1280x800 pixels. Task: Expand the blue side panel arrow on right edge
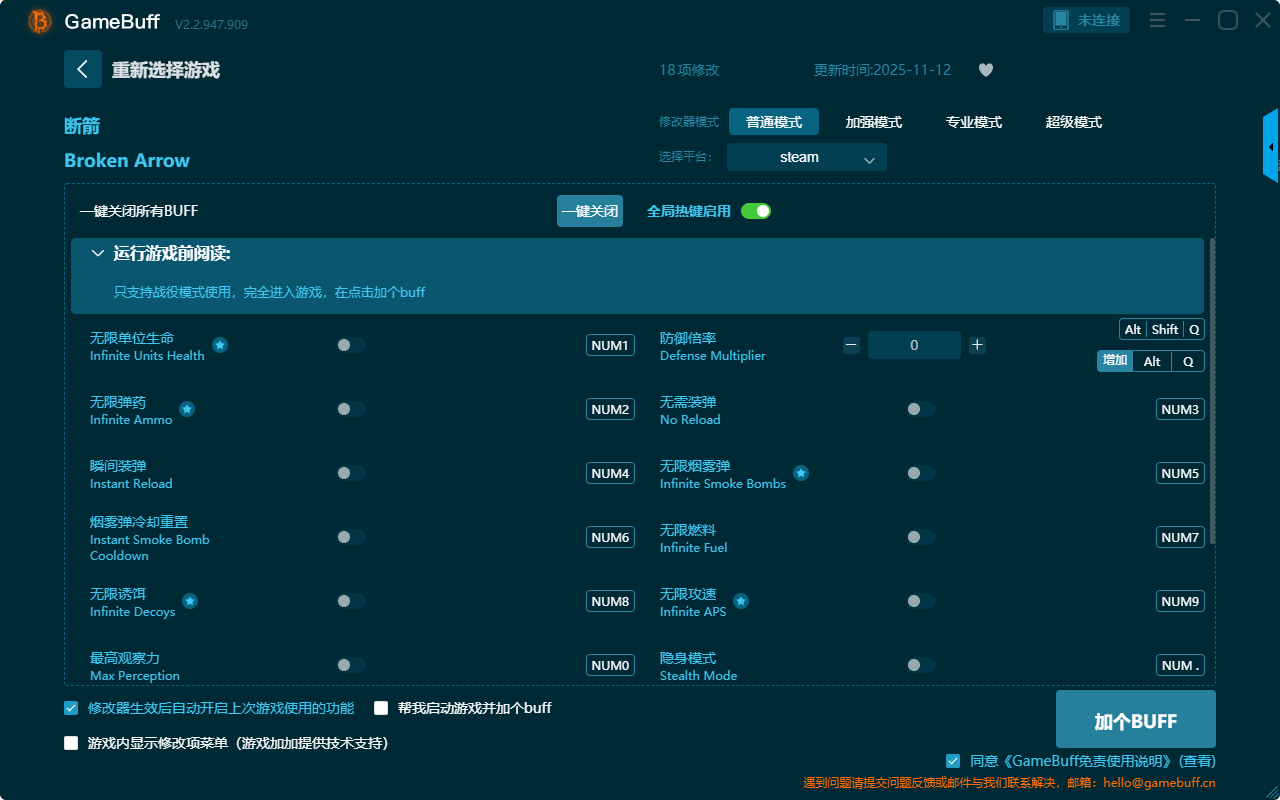coord(1271,147)
